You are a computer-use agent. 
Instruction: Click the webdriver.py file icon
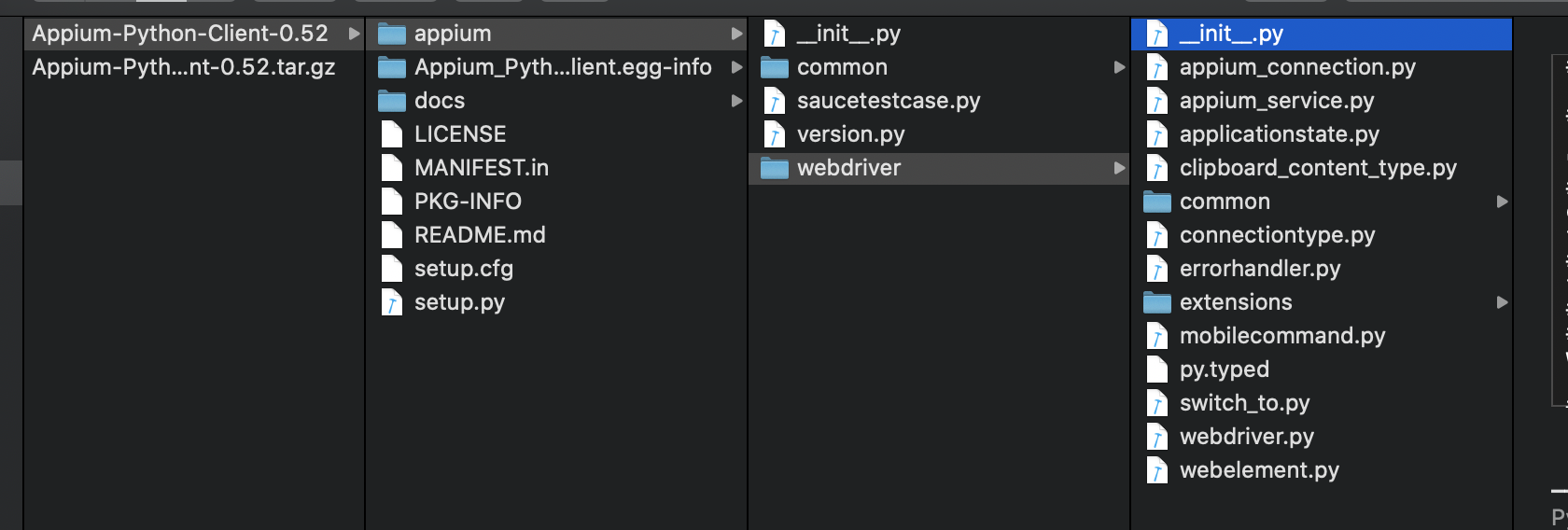click(1156, 437)
